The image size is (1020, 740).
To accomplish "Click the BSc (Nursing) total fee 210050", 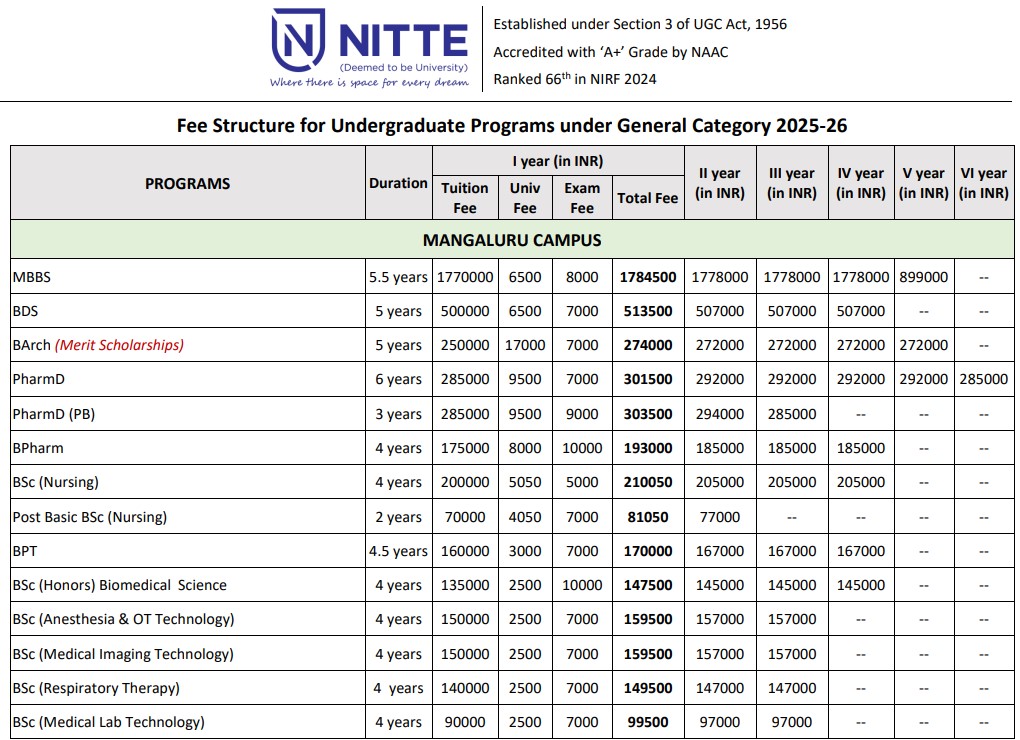I will pyautogui.click(x=647, y=482).
